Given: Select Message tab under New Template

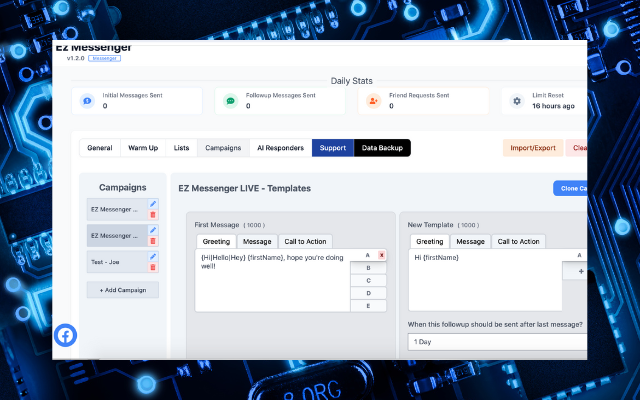Looking at the screenshot, I should click(x=470, y=242).
